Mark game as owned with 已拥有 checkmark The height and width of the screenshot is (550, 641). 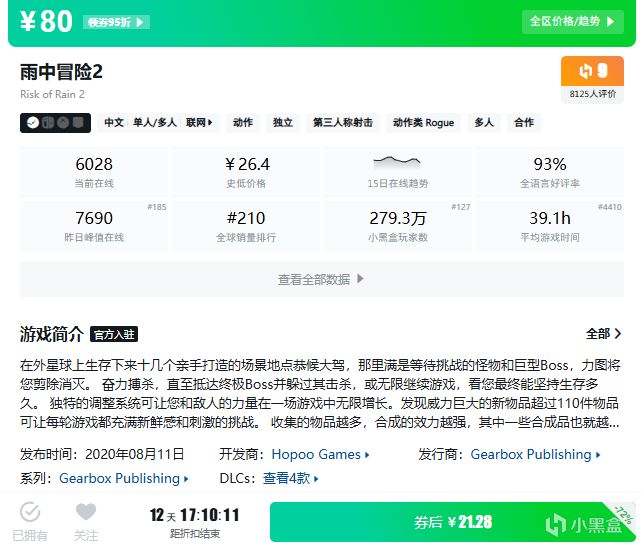pyautogui.click(x=30, y=521)
